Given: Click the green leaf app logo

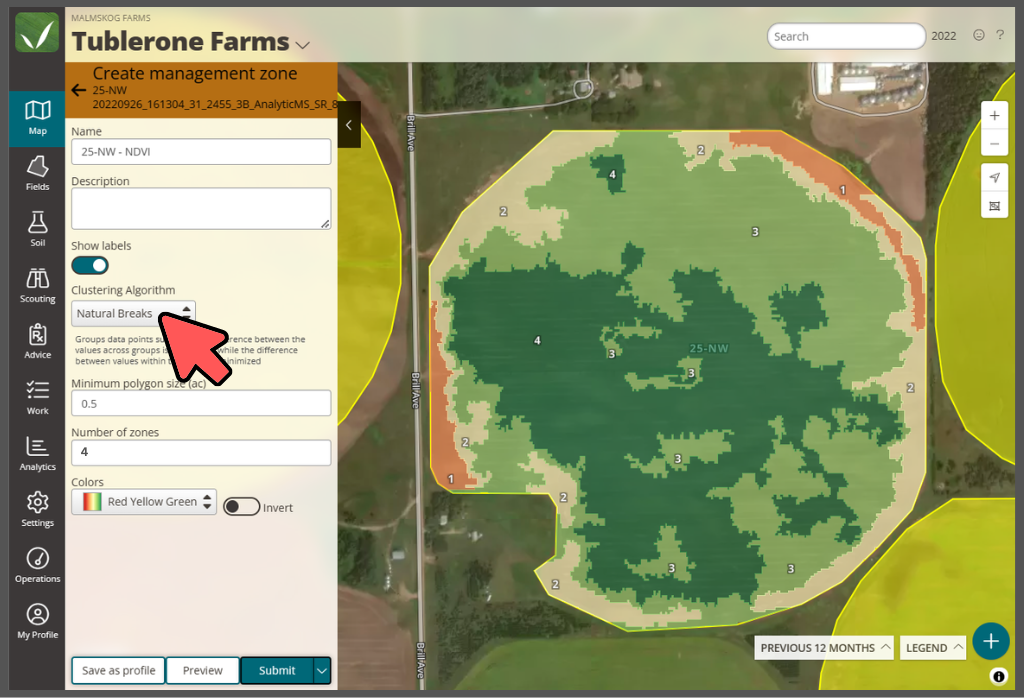Looking at the screenshot, I should (x=37, y=32).
